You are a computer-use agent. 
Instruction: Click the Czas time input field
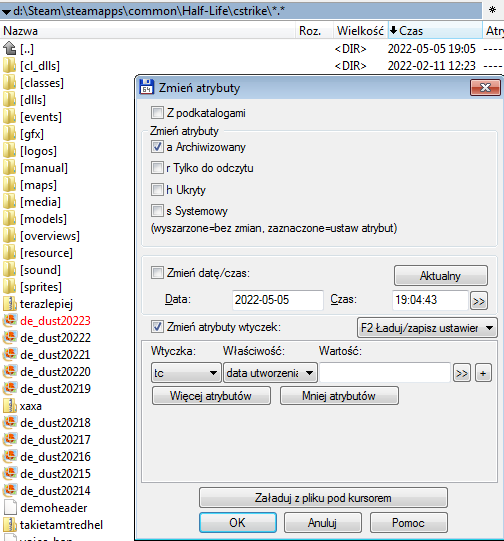430,300
